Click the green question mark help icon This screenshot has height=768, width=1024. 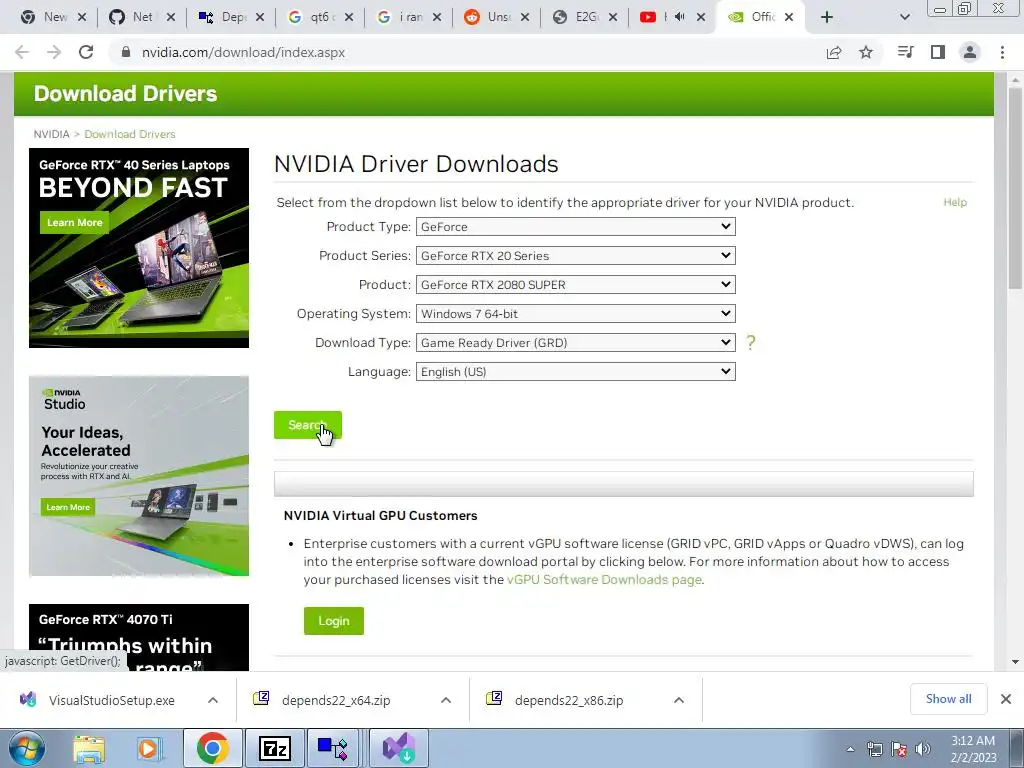pos(750,342)
